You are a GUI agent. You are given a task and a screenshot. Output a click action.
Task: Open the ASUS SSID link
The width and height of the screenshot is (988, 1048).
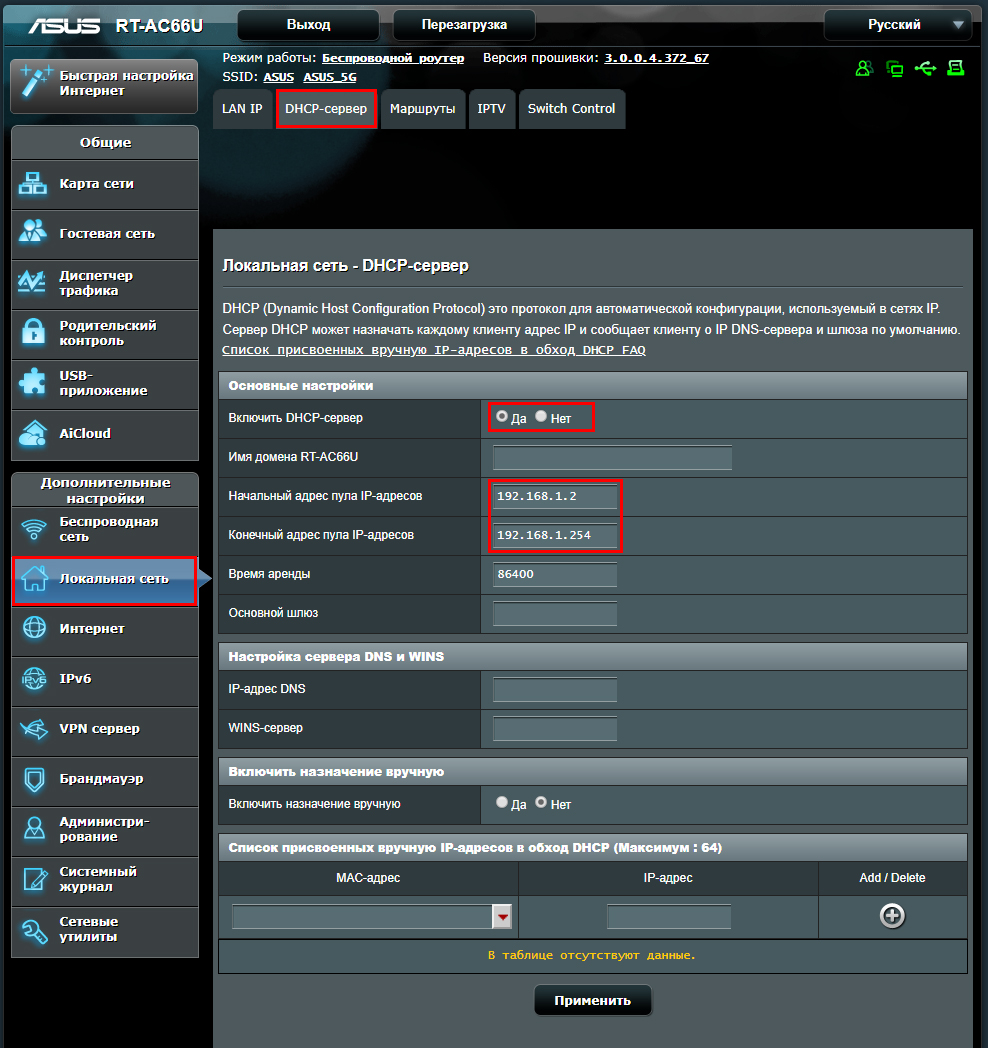coord(279,77)
